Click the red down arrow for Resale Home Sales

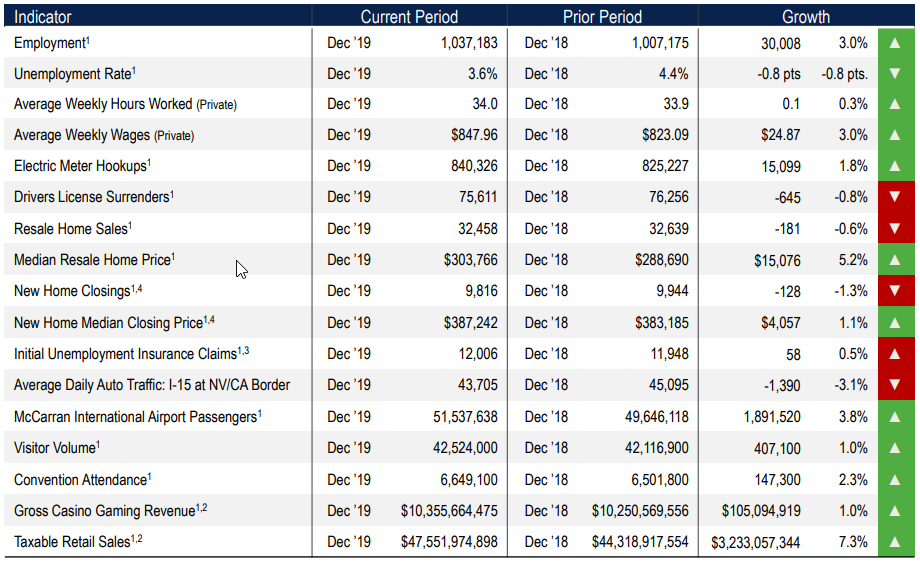pos(895,229)
